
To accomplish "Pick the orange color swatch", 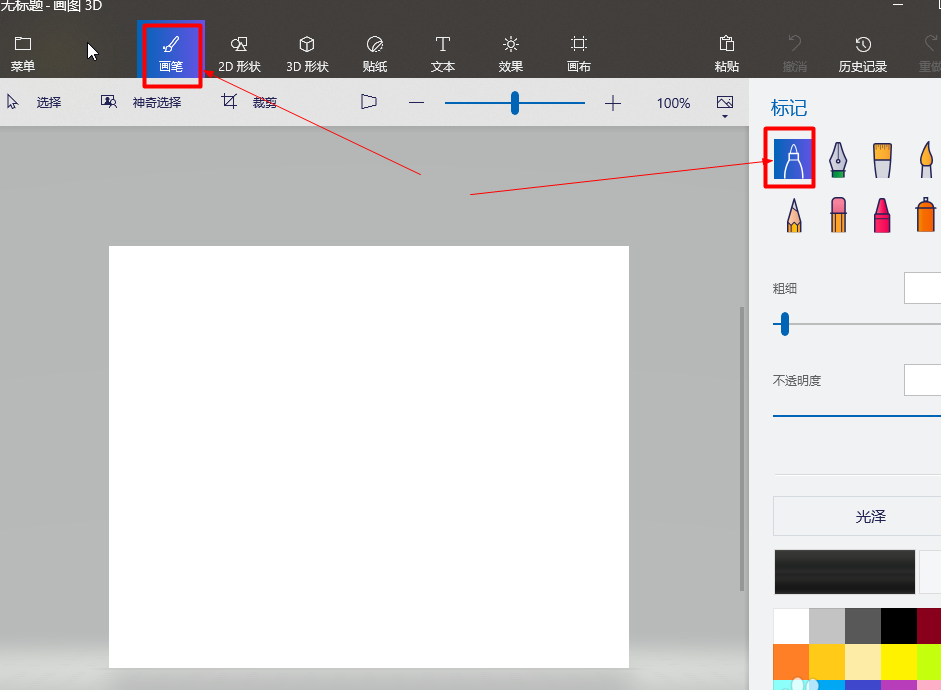I will click(791, 662).
